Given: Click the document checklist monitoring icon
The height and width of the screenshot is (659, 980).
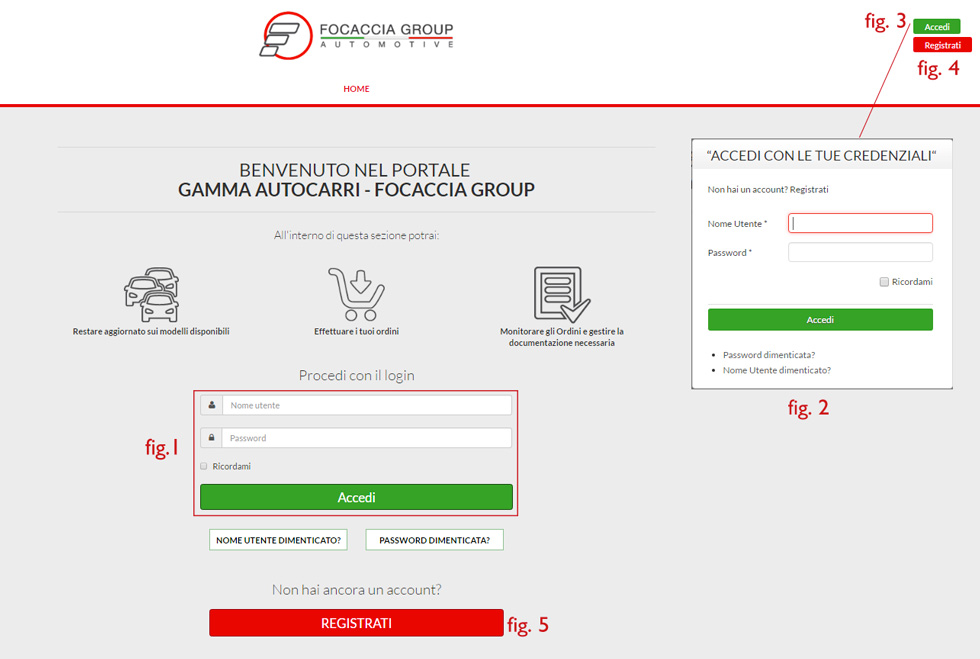Looking at the screenshot, I should pyautogui.click(x=561, y=294).
